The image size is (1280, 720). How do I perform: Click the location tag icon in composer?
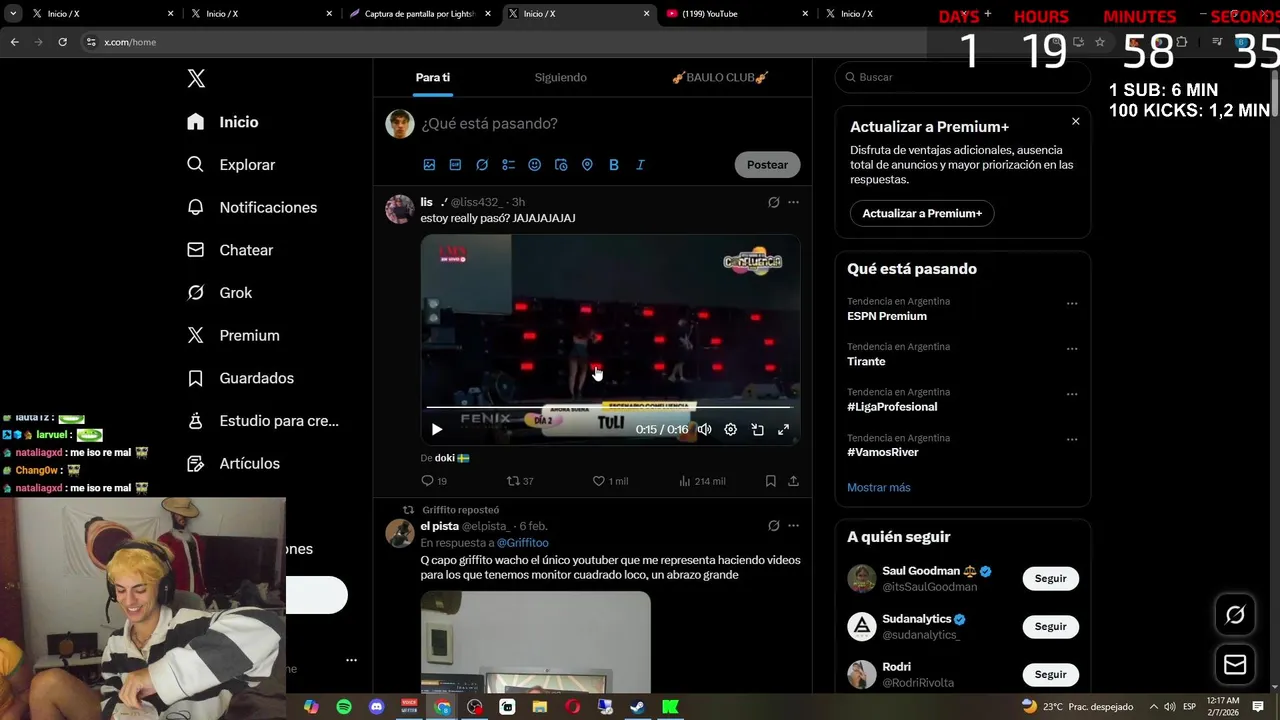point(587,165)
